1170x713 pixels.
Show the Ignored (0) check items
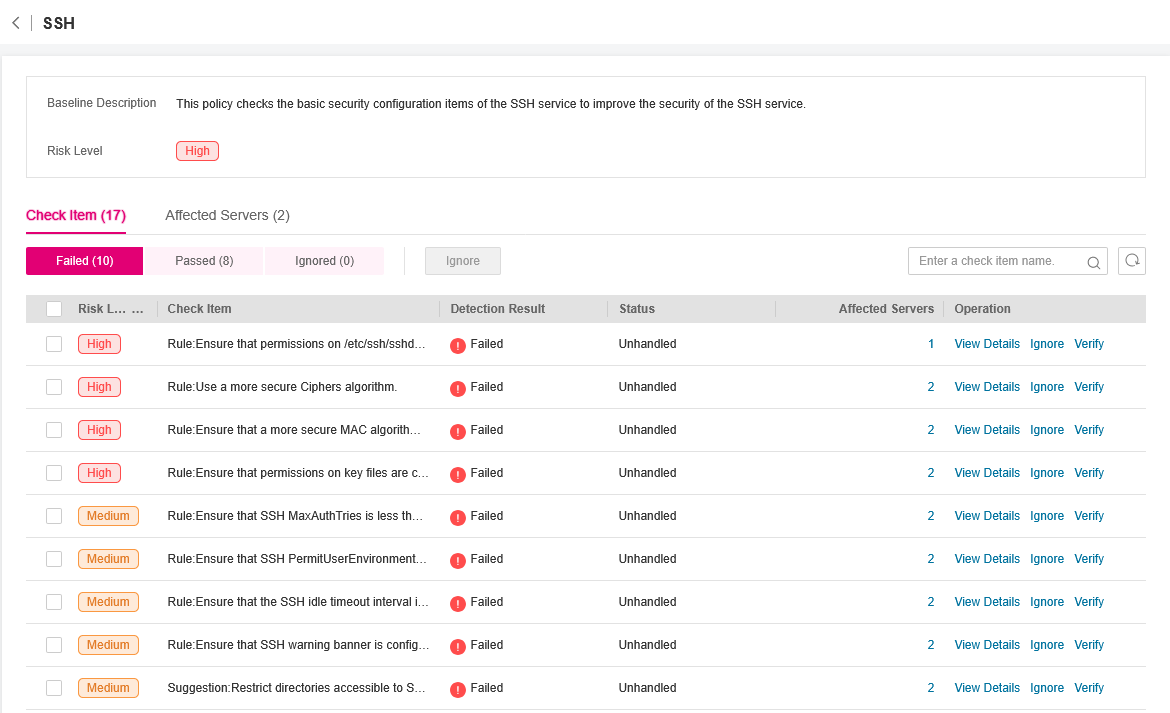point(324,261)
